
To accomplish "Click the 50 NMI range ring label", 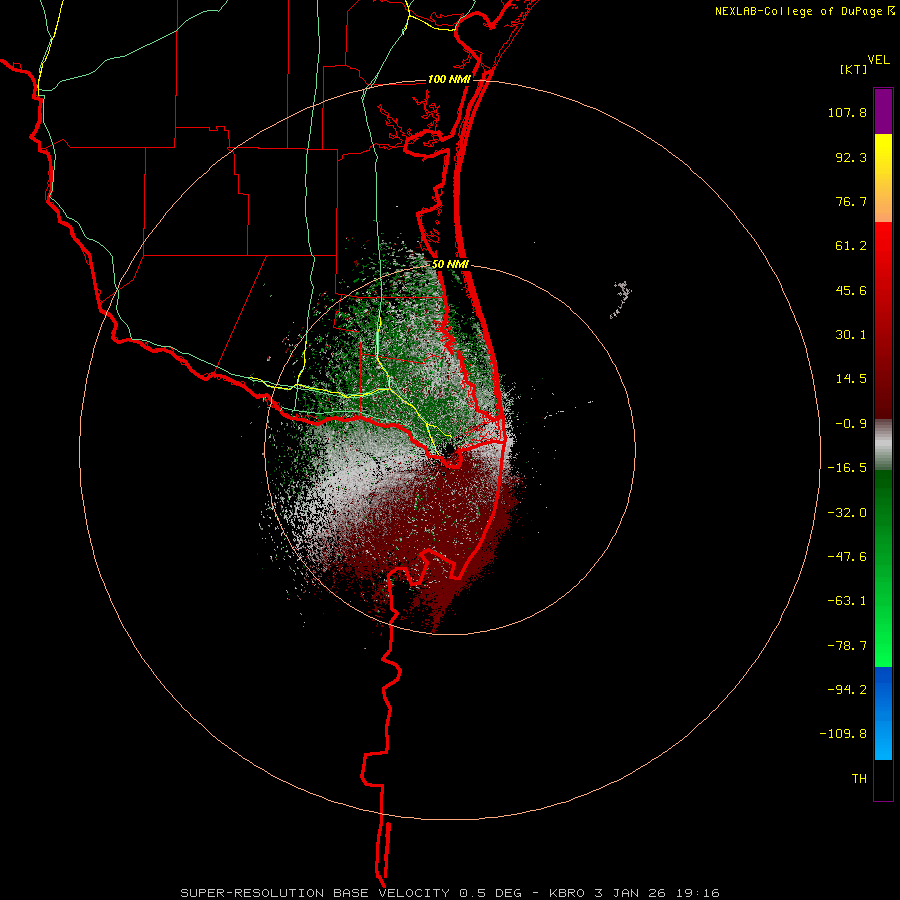I will click(x=451, y=264).
